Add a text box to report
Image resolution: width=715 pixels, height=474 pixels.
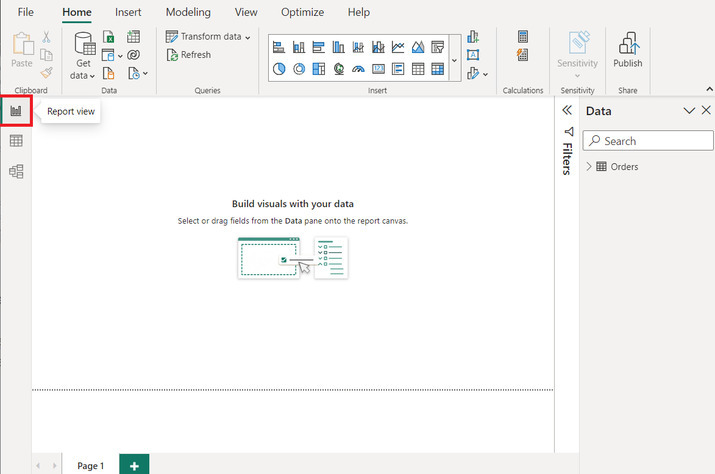point(472,55)
